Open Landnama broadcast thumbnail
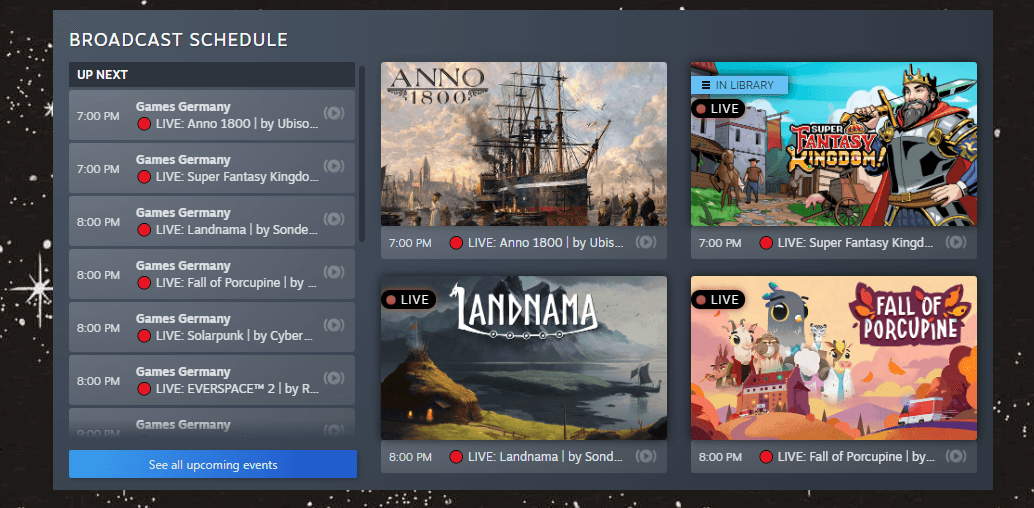 click(x=524, y=358)
